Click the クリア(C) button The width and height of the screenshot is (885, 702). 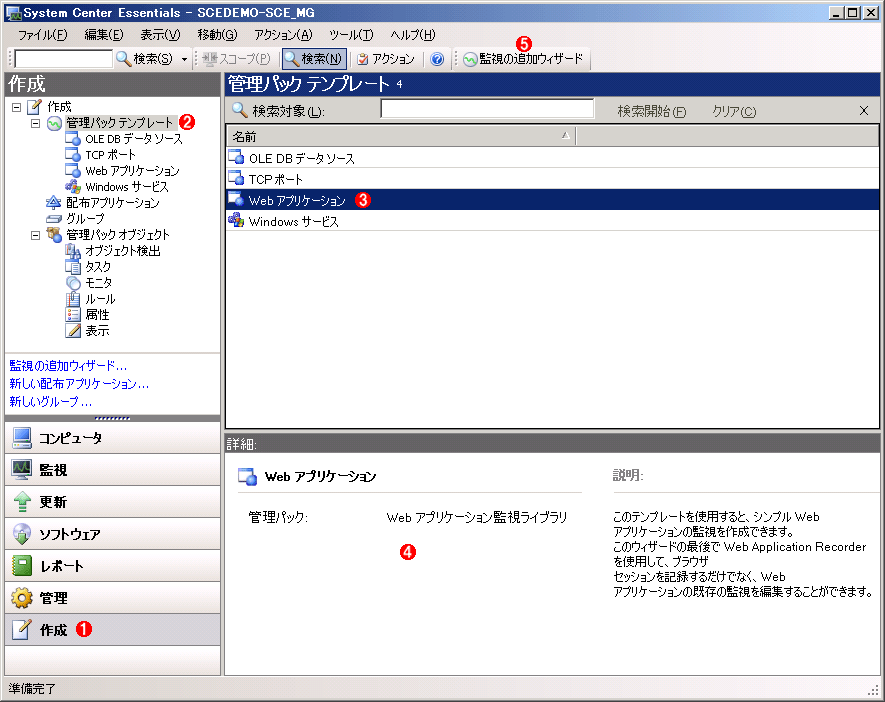point(734,111)
